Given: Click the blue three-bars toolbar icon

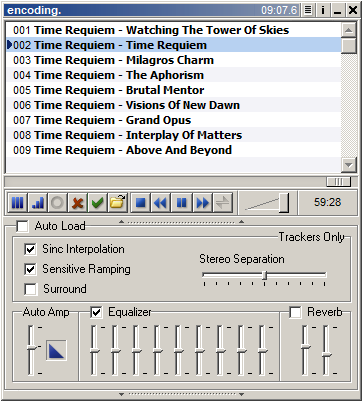Looking at the screenshot, I should (18, 203).
